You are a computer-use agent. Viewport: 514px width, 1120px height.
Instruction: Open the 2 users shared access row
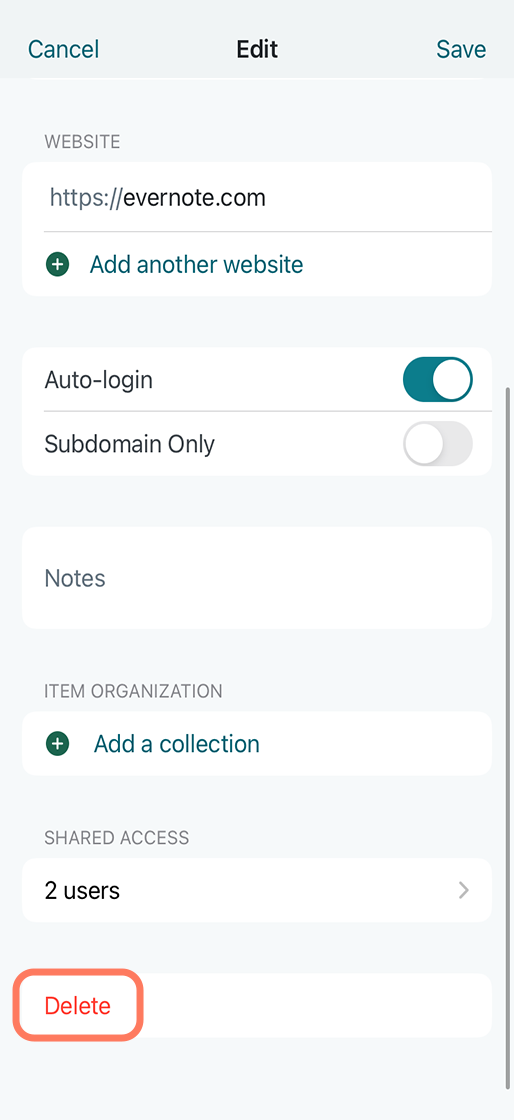click(x=257, y=890)
